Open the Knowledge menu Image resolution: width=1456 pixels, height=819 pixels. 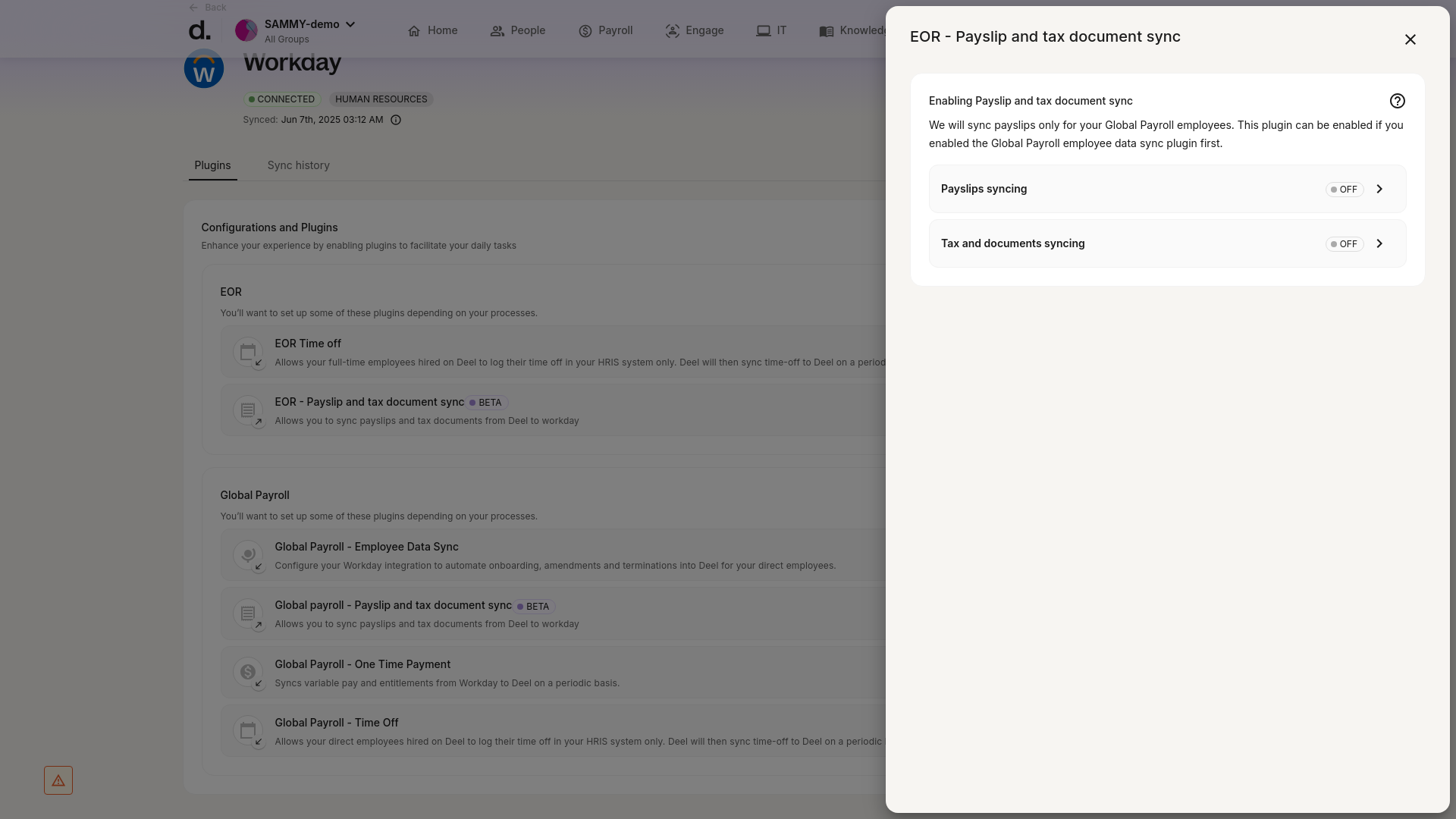(x=852, y=30)
